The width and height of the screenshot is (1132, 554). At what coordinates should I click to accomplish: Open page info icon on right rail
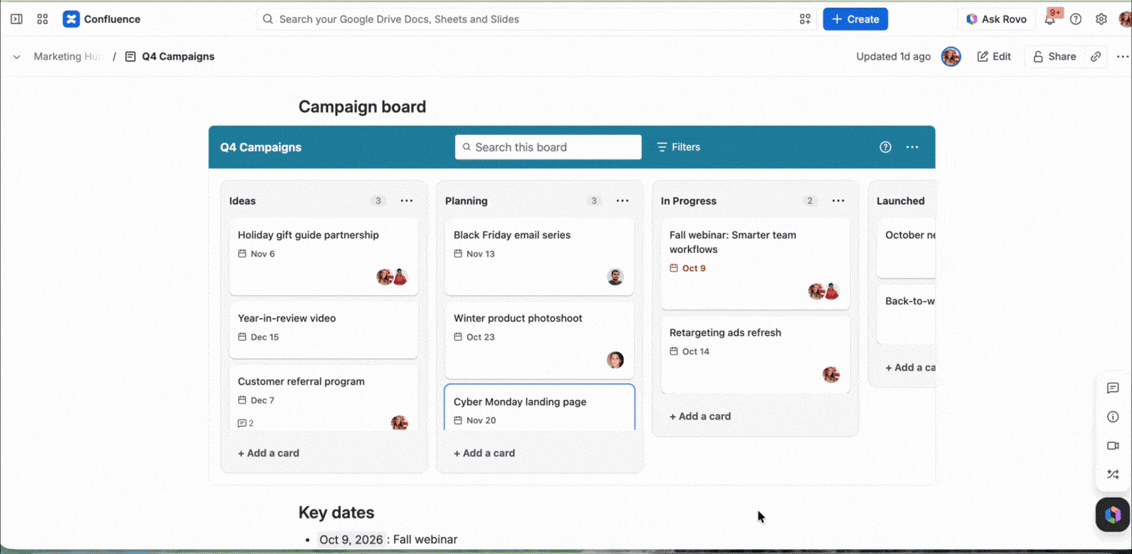[x=1113, y=417]
